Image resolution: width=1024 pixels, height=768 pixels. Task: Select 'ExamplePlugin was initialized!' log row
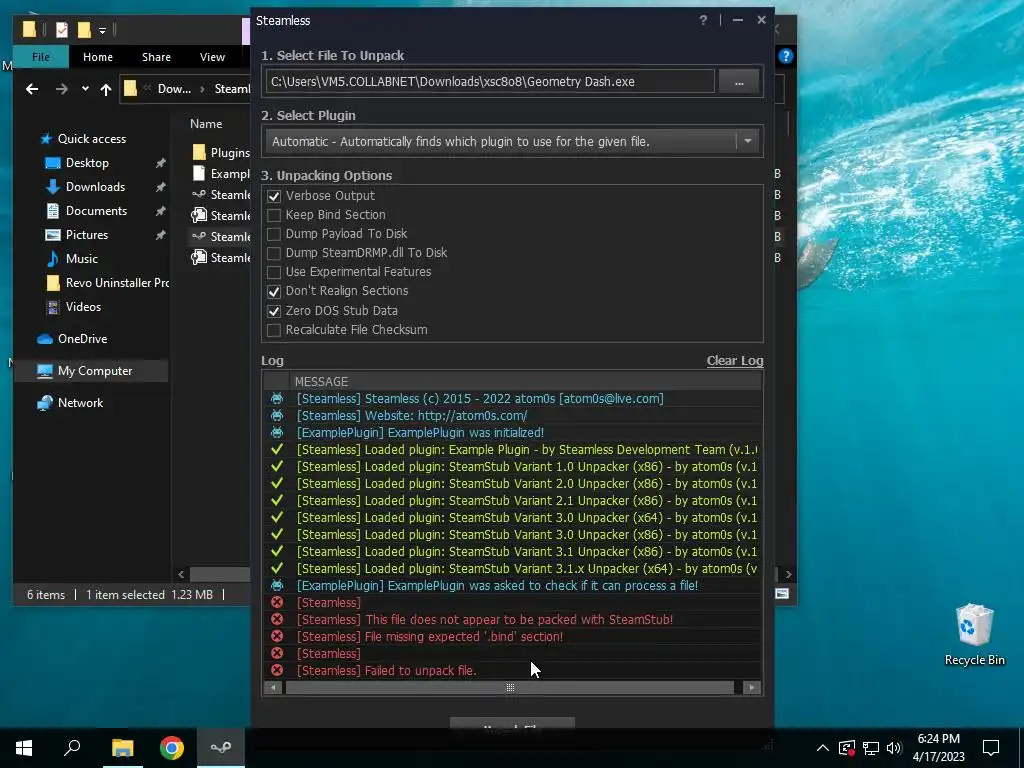[x=512, y=432]
